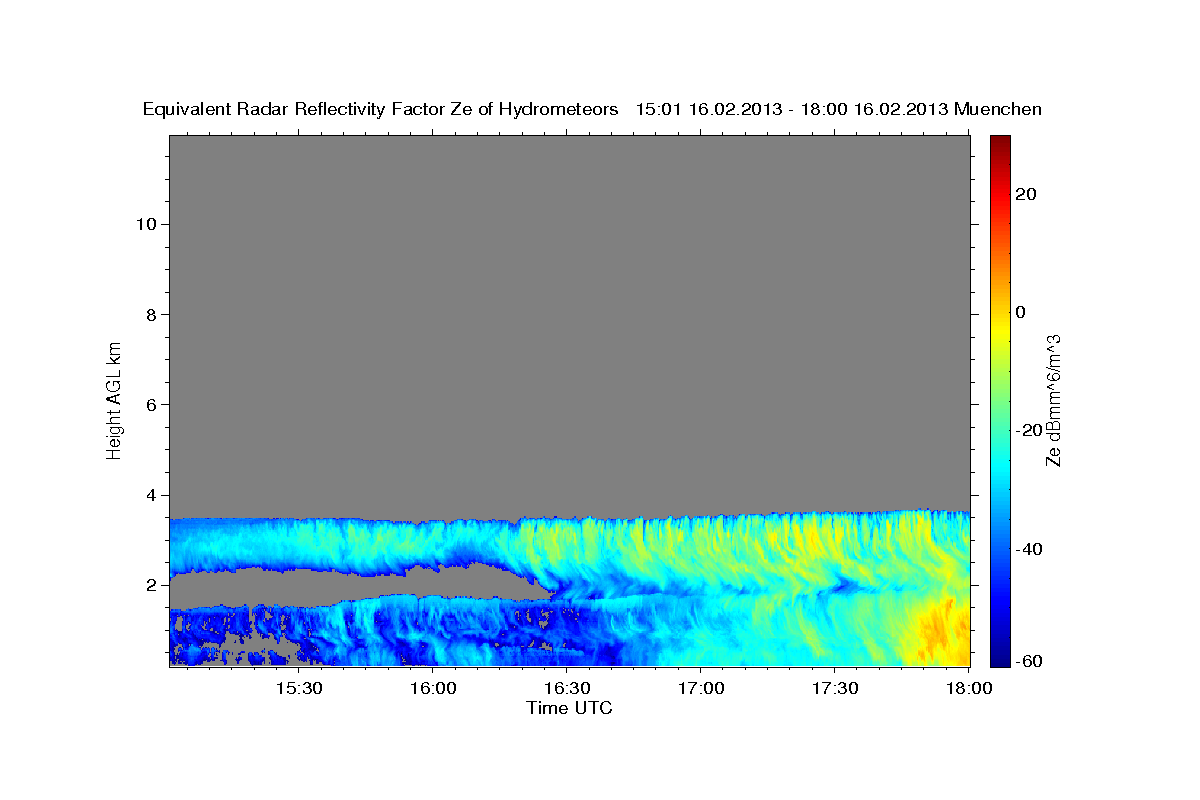Click the colorbar value '20'
Screen dimensions: 1200x800
pos(1028,194)
